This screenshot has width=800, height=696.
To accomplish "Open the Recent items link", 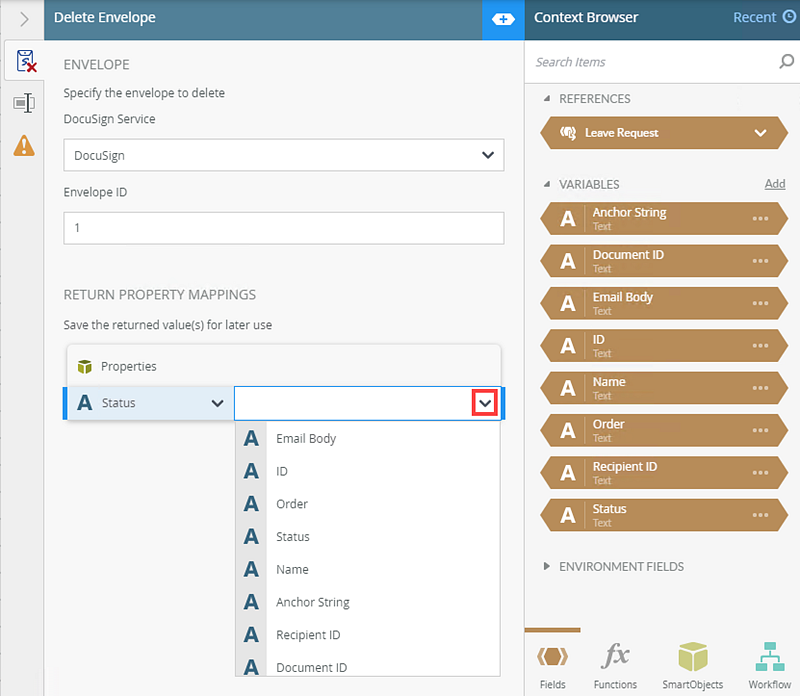I will pos(763,17).
